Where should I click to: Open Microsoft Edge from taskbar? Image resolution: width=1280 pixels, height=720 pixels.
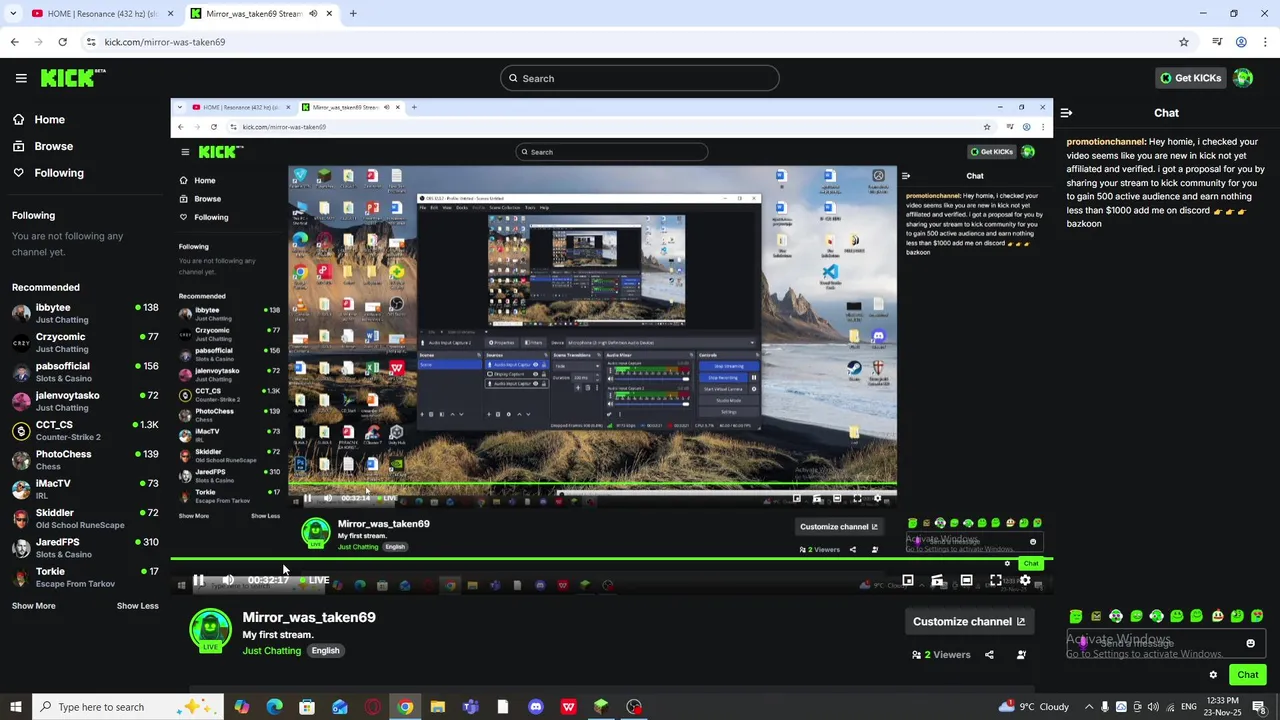point(274,707)
